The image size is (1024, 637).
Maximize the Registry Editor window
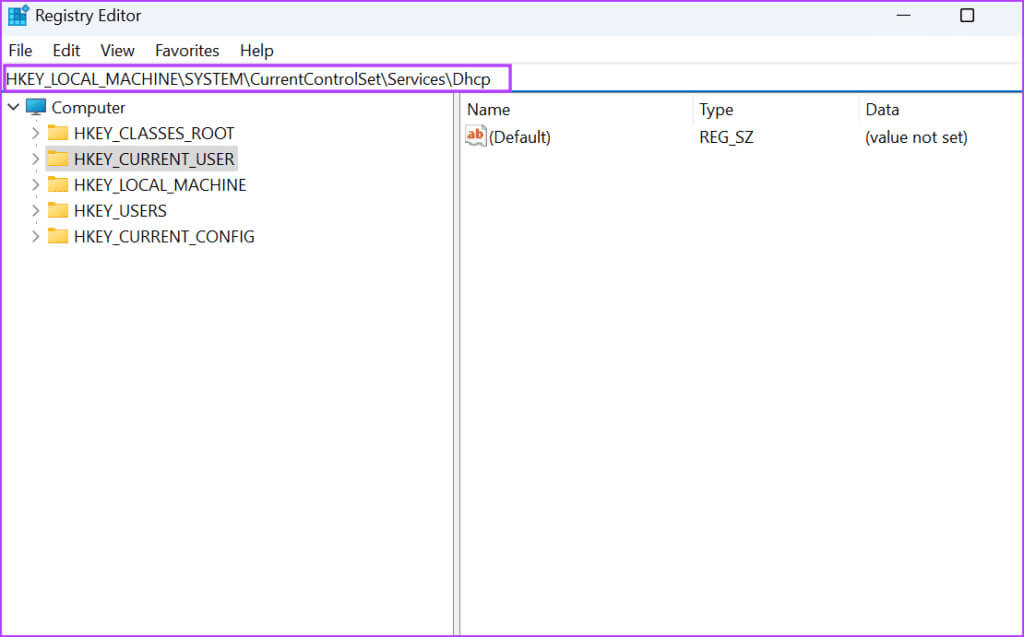(967, 15)
